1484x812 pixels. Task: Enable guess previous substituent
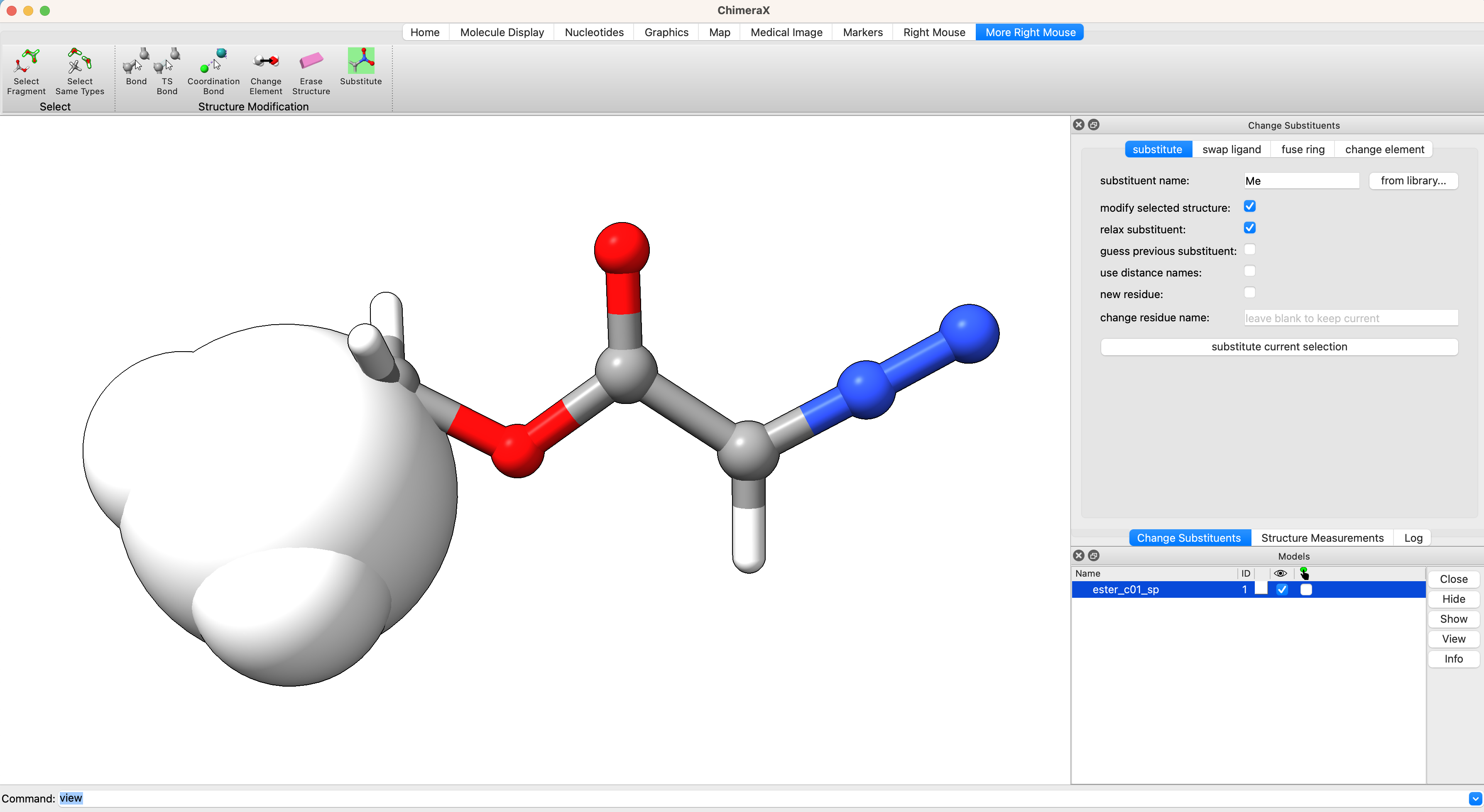(x=1249, y=250)
